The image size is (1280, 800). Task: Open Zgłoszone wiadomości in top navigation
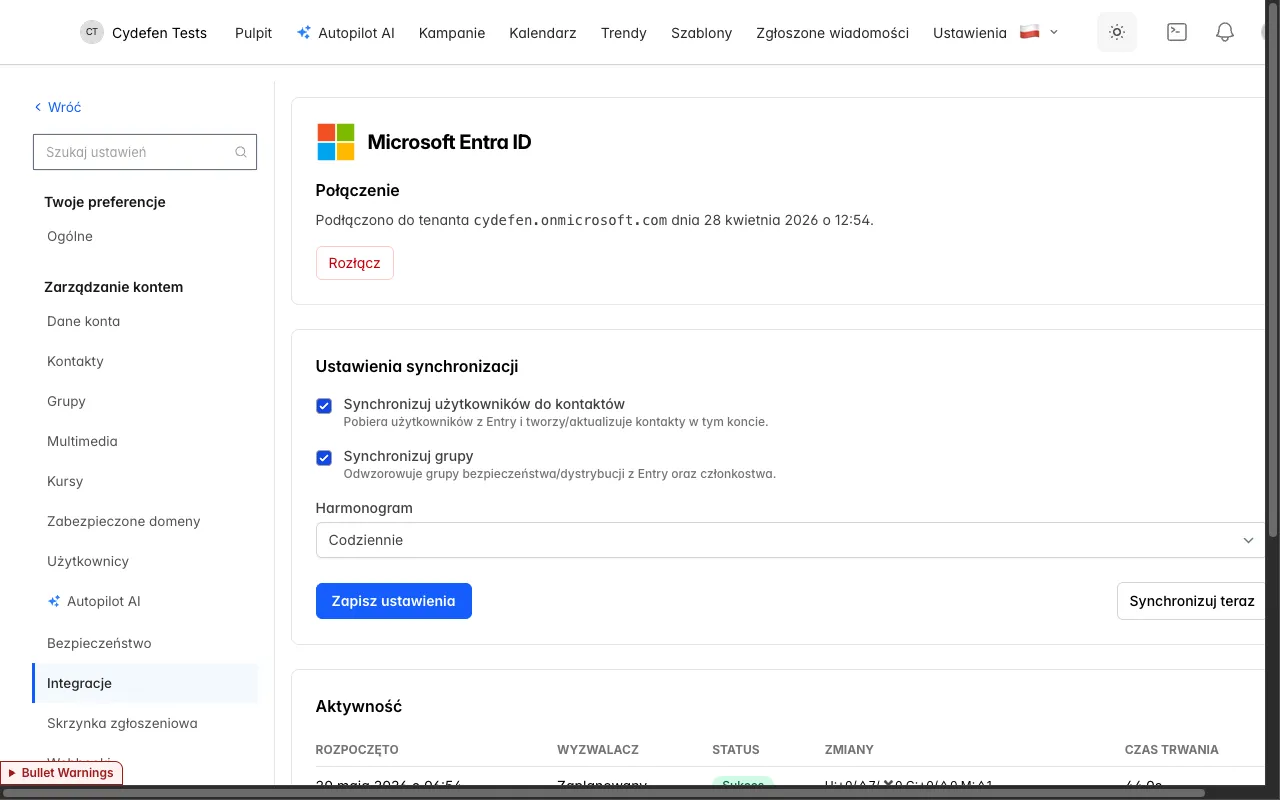coord(833,32)
